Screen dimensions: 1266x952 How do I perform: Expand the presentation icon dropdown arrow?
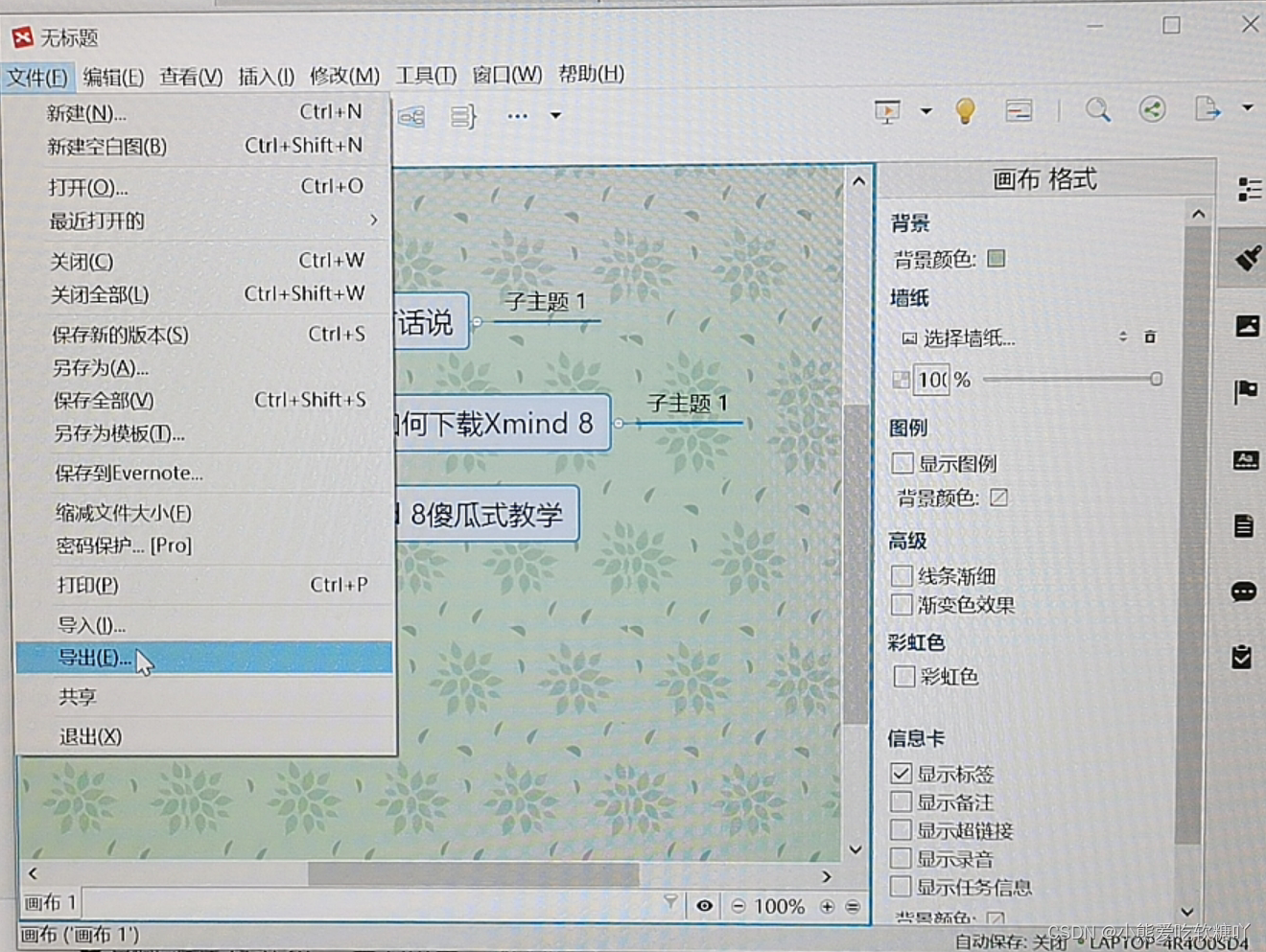click(926, 111)
